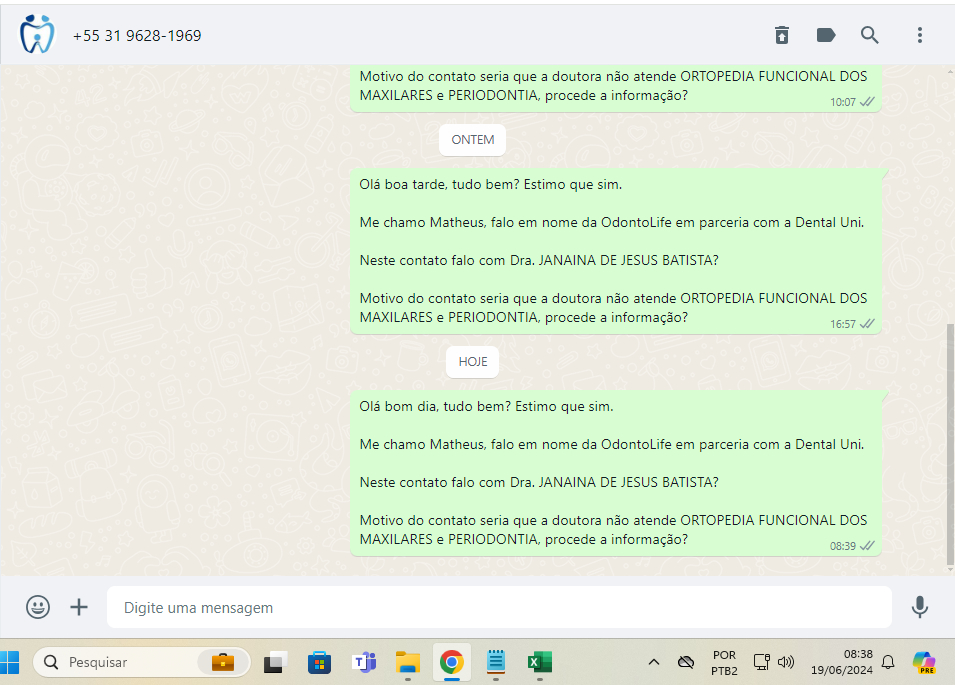Click text 'Olá boa tarde, tudo bem?'

(x=439, y=184)
